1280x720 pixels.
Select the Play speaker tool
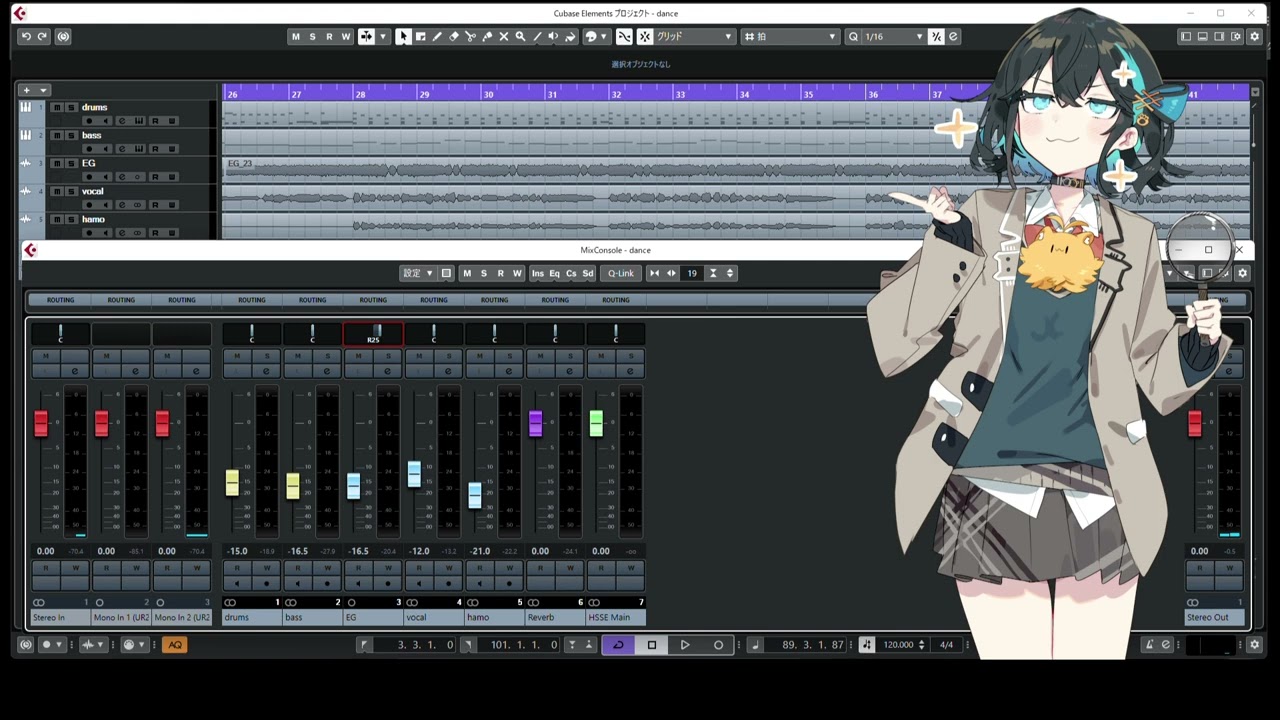coord(553,37)
